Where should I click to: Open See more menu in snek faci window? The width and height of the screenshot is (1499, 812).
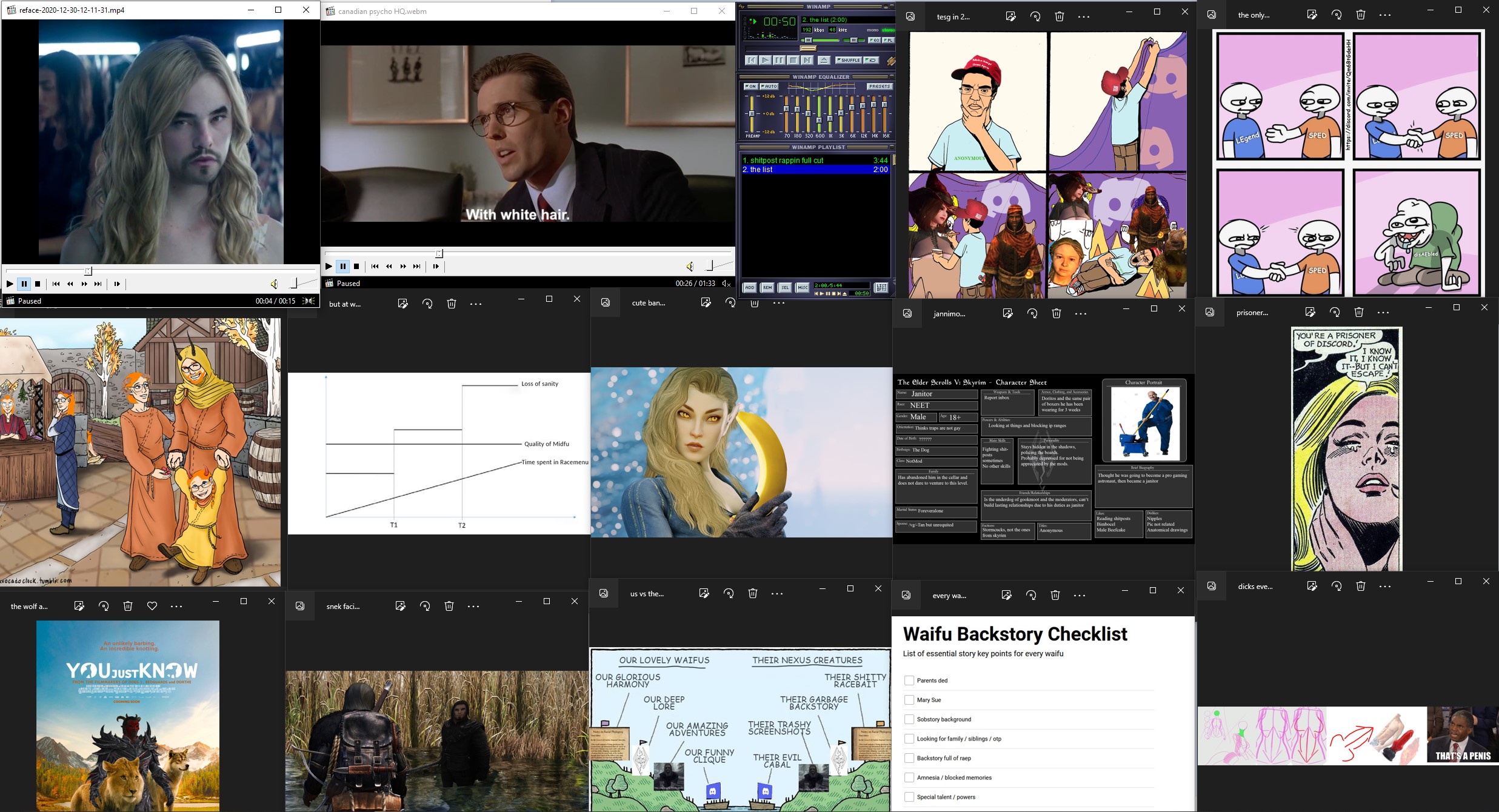[473, 606]
